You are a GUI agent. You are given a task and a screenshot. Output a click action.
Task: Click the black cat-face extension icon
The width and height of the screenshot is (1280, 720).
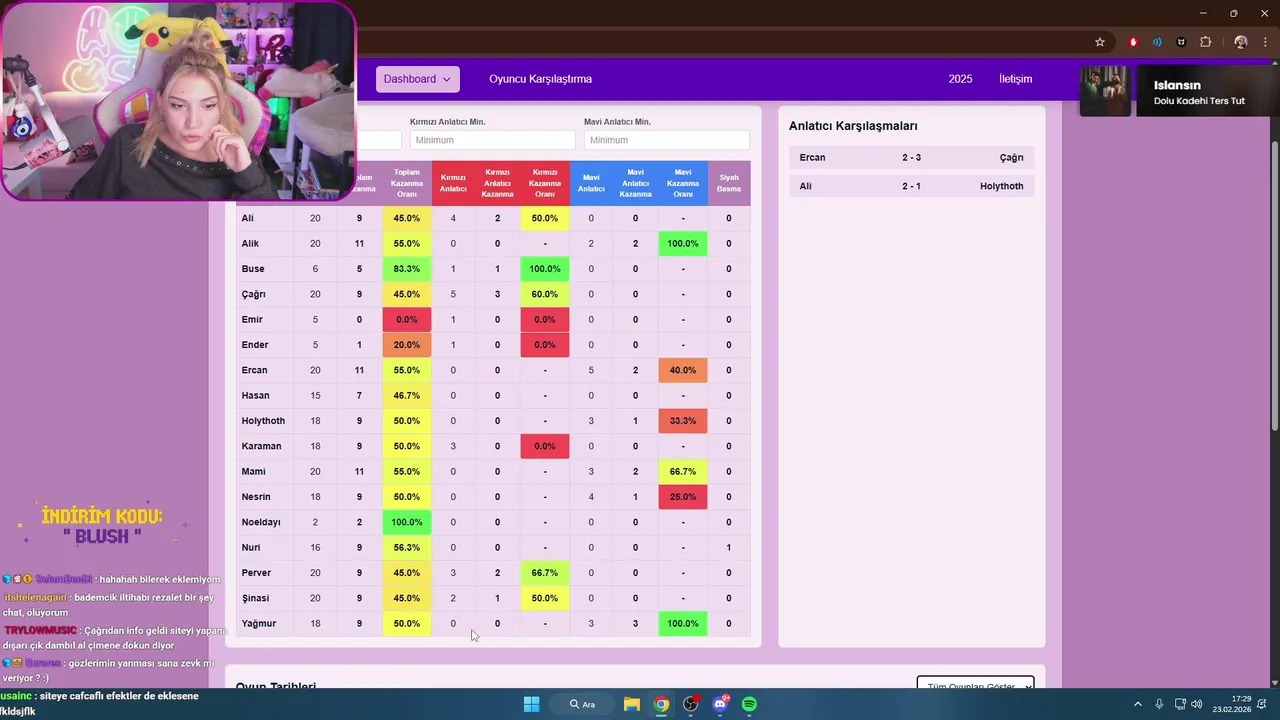pos(1181,42)
